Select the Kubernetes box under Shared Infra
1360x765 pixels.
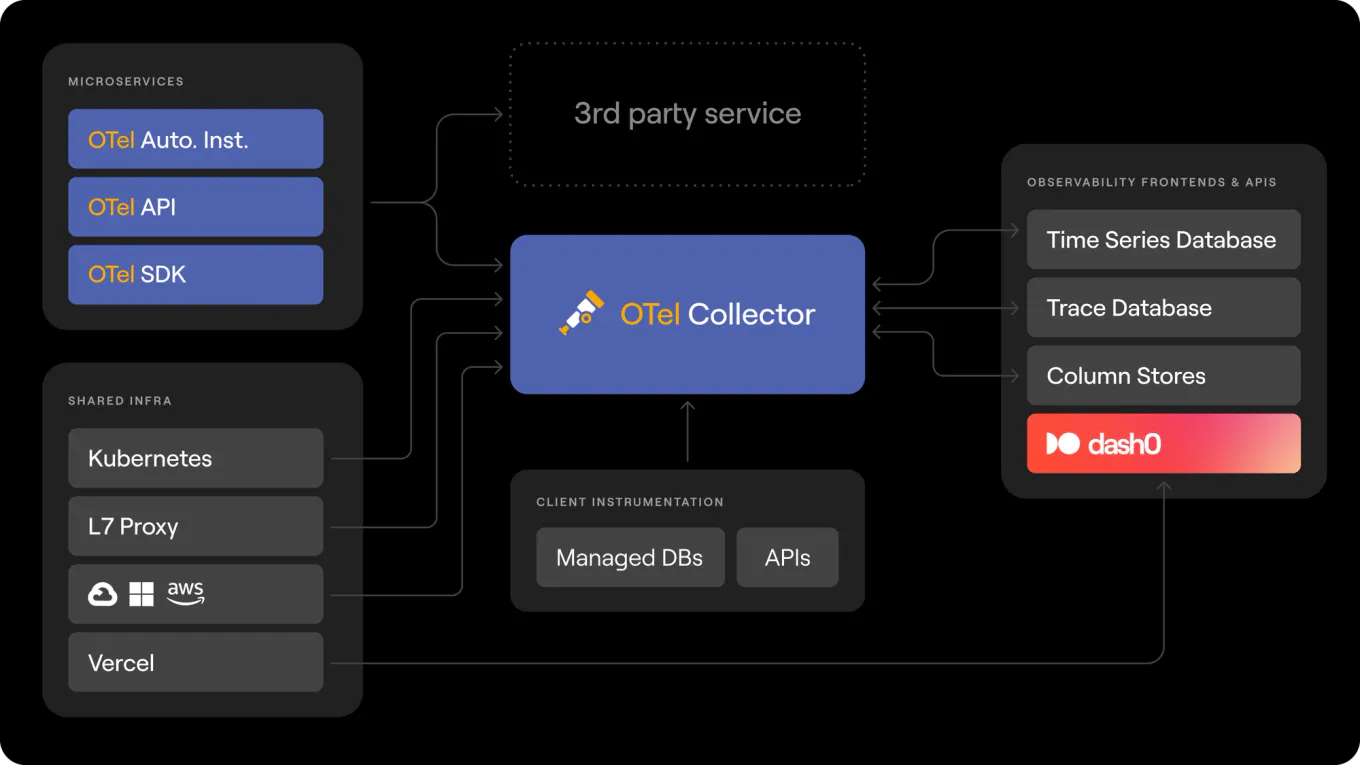click(195, 458)
